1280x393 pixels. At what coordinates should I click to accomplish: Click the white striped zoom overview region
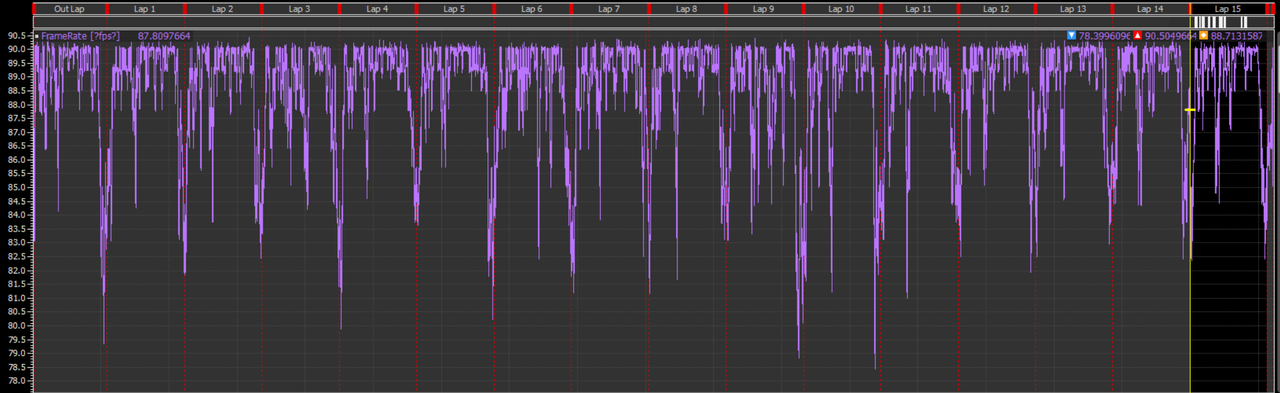[x=1220, y=21]
